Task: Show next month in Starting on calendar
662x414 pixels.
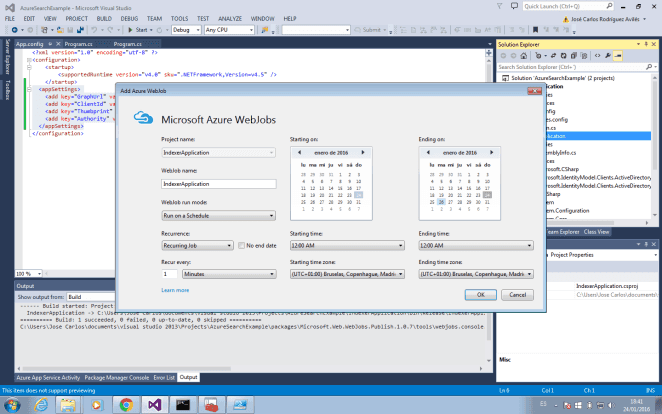Action: click(363, 152)
